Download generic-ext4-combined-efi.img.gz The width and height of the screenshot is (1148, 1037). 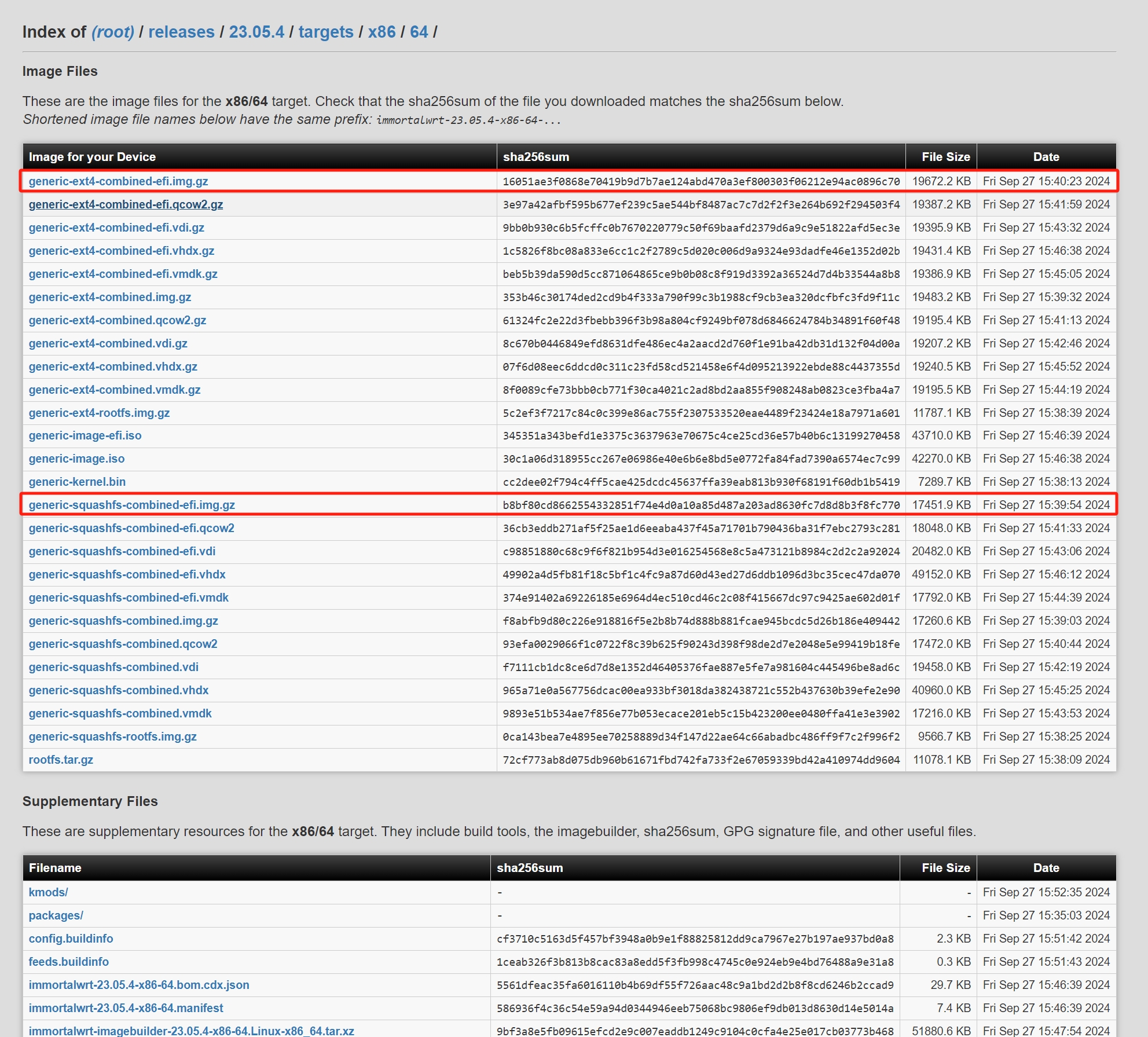pyautogui.click(x=118, y=181)
